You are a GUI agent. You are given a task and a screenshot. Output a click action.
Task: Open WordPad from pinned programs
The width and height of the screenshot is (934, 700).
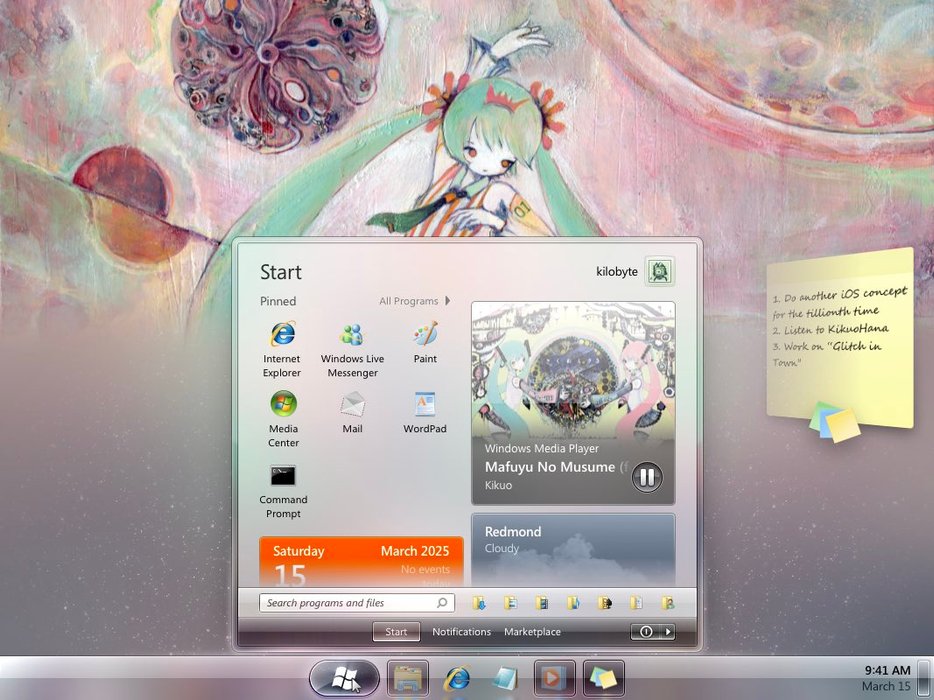[425, 412]
